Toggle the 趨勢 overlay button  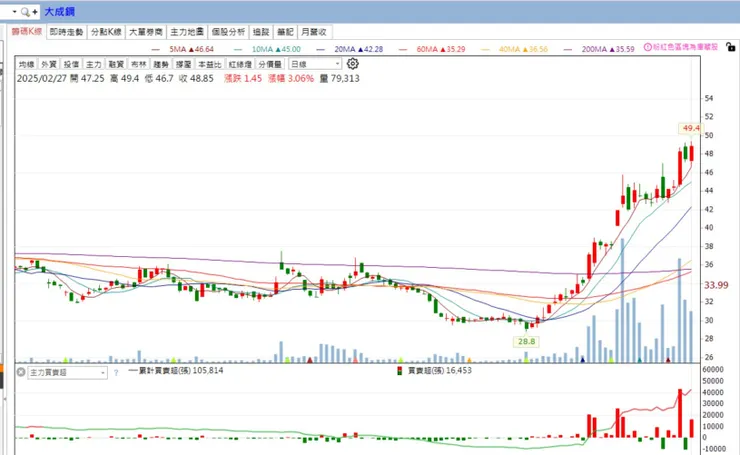[x=161, y=64]
